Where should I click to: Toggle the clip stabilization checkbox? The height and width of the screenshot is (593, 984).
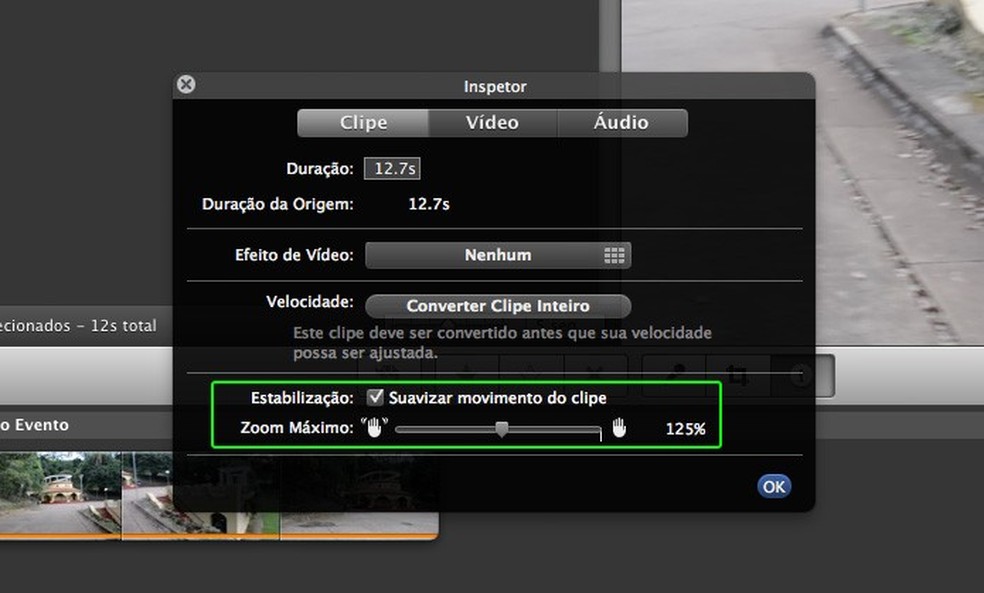coord(376,397)
